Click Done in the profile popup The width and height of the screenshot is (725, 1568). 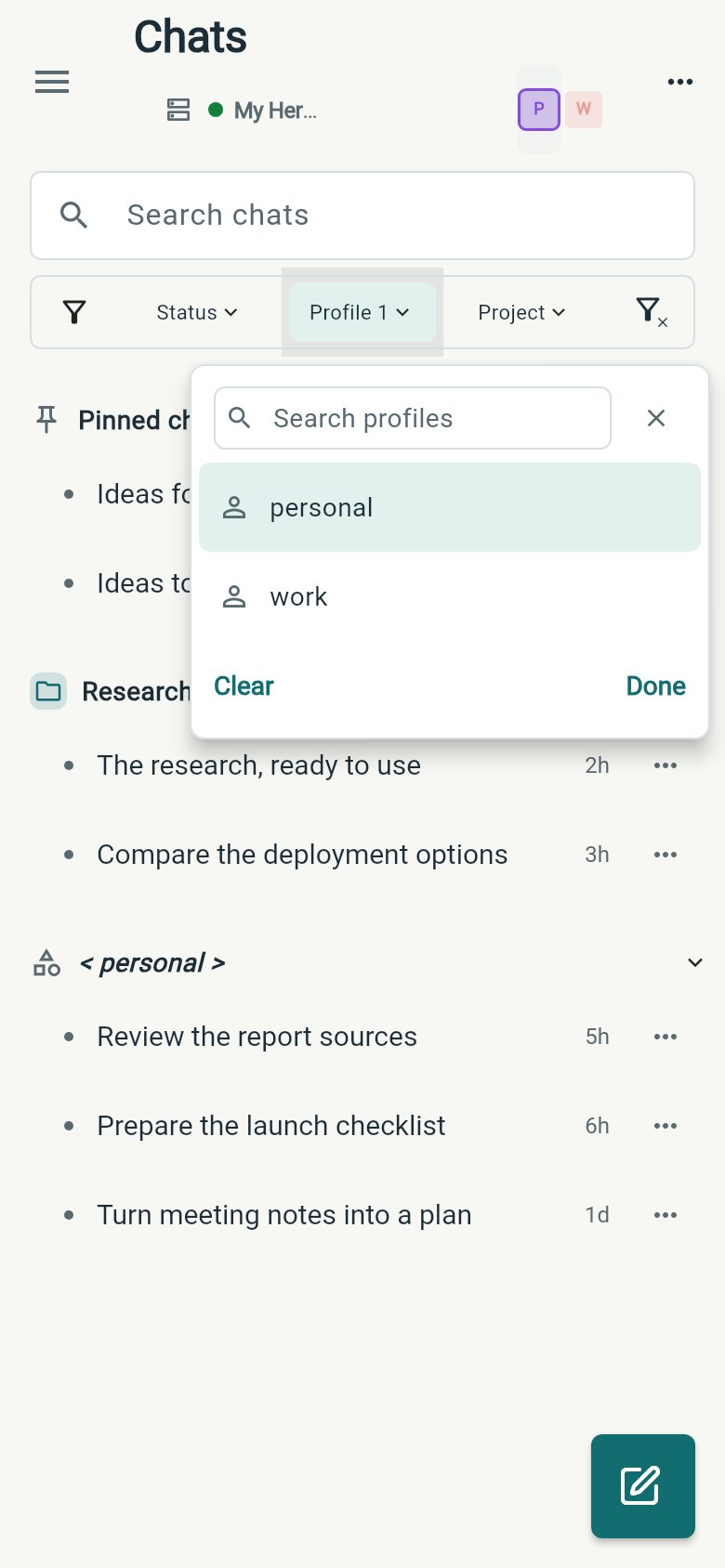656,686
